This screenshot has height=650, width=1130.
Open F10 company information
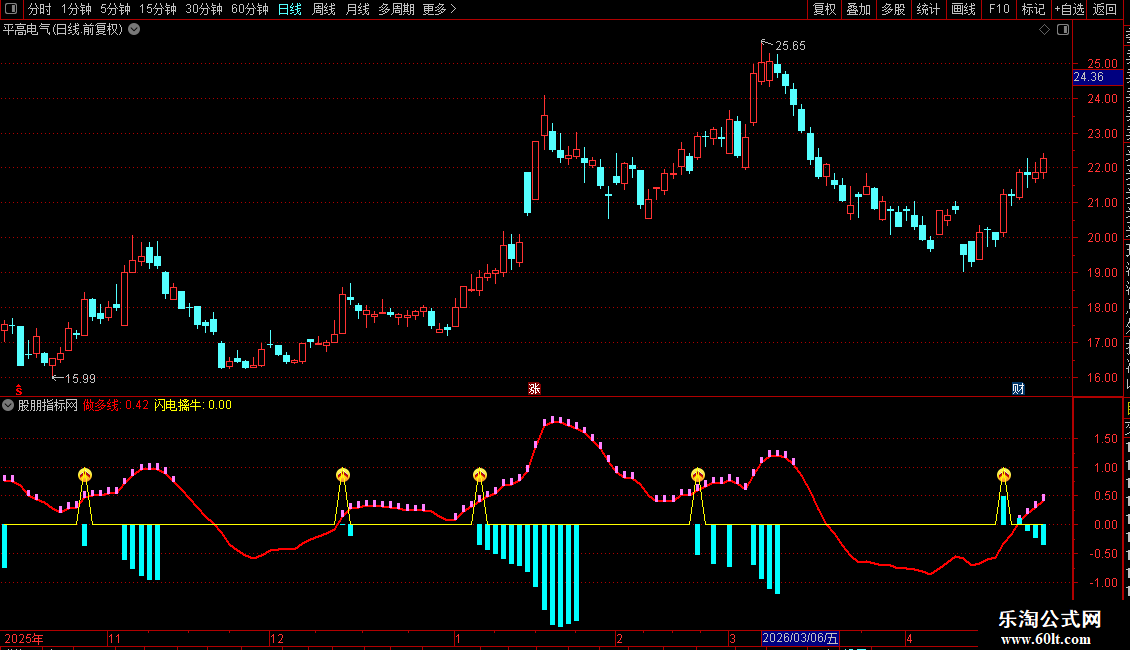click(x=998, y=9)
